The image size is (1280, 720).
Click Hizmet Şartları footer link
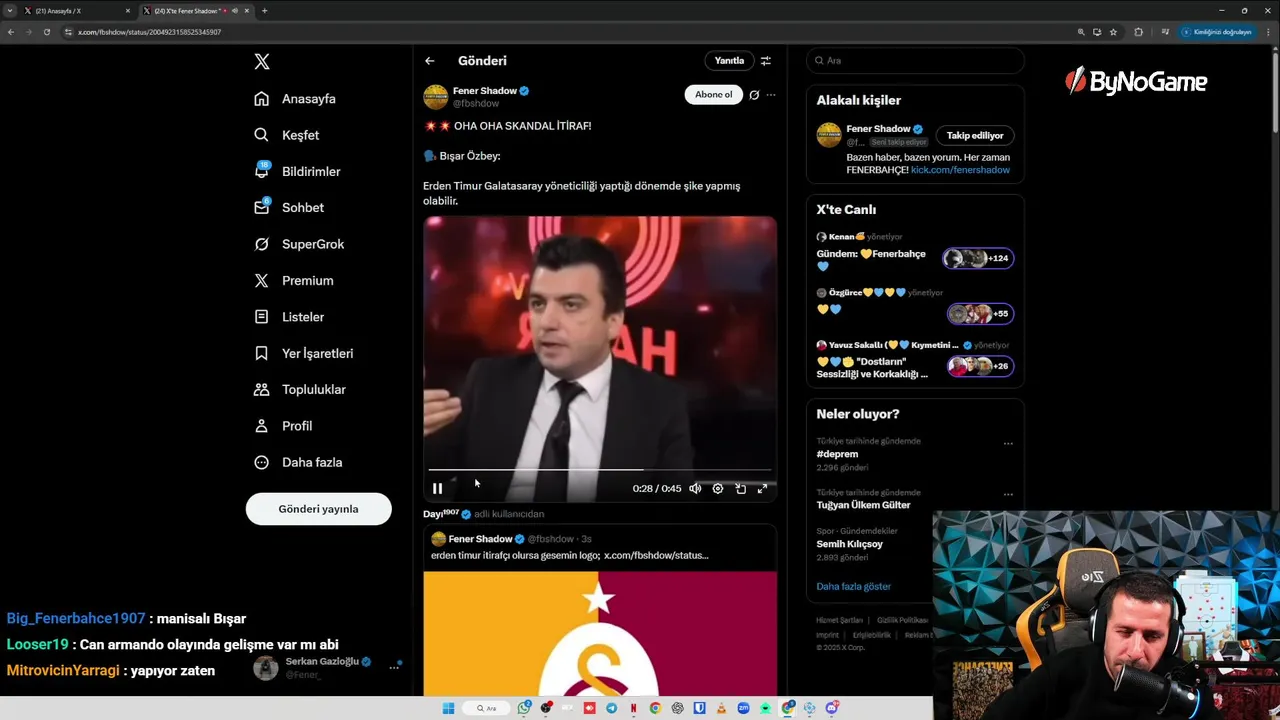click(x=839, y=621)
